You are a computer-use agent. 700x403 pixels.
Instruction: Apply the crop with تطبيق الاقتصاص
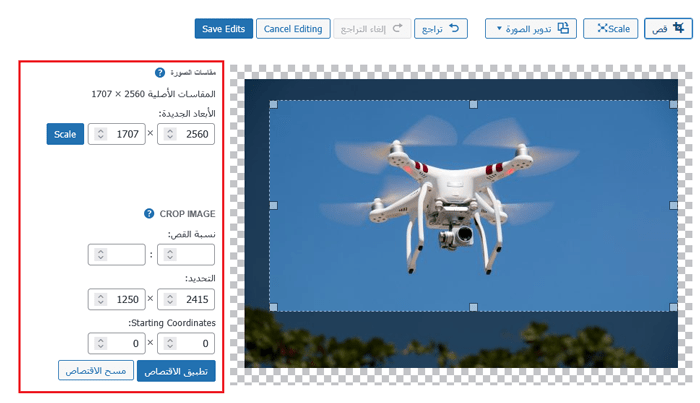pyautogui.click(x=175, y=371)
